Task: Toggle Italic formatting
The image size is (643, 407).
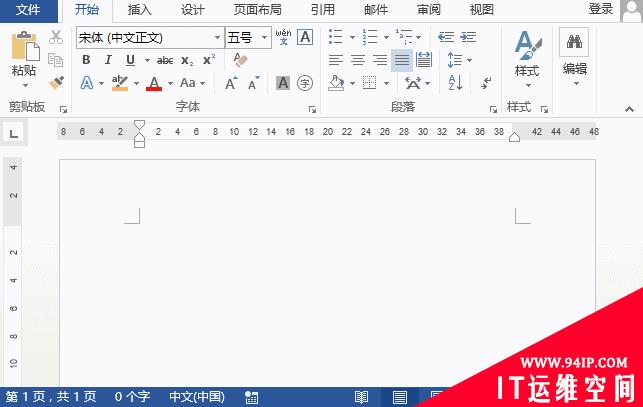Action: click(x=108, y=60)
